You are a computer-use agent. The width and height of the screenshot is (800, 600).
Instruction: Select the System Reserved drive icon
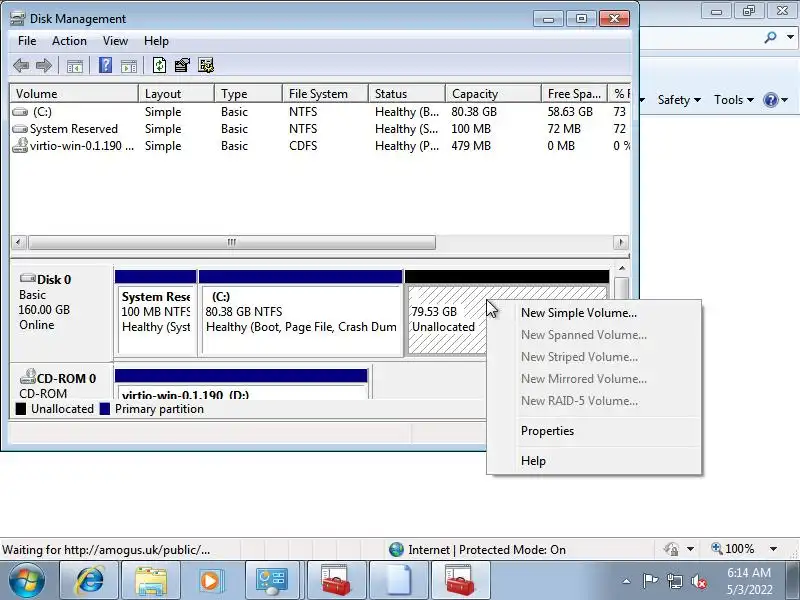point(20,129)
